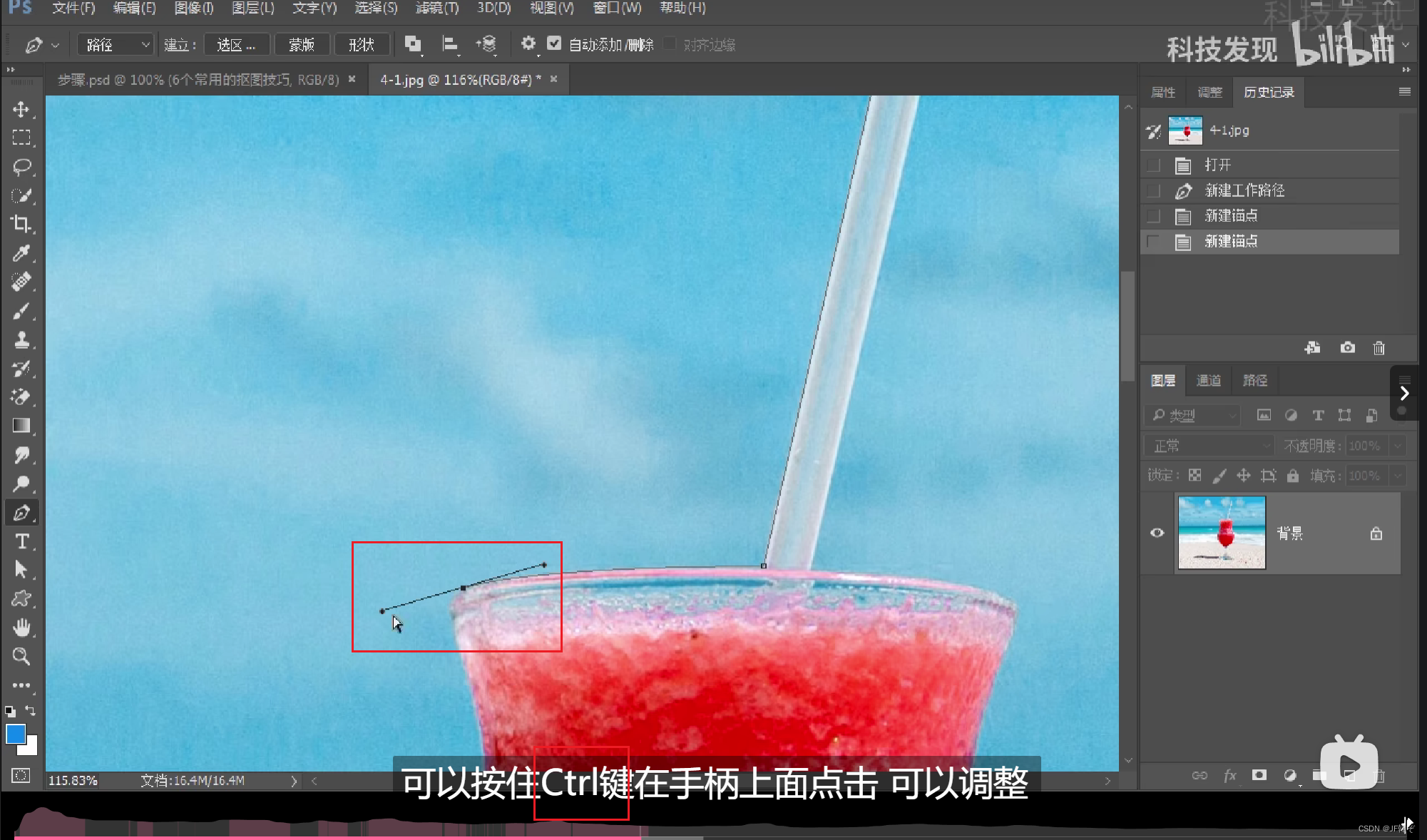Select the Crop tool

click(21, 224)
